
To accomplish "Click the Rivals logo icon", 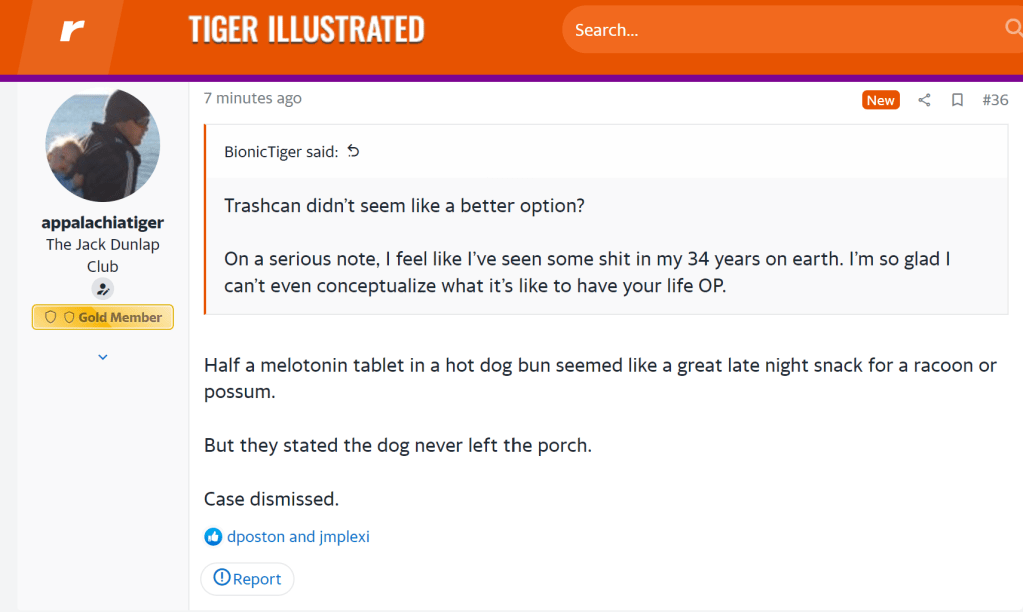I will pyautogui.click(x=71, y=31).
